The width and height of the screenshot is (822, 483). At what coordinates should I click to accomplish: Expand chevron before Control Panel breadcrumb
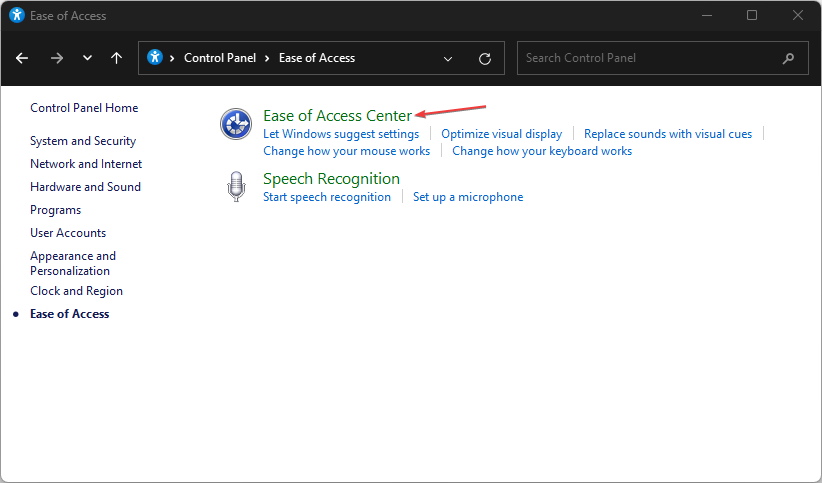coord(172,58)
